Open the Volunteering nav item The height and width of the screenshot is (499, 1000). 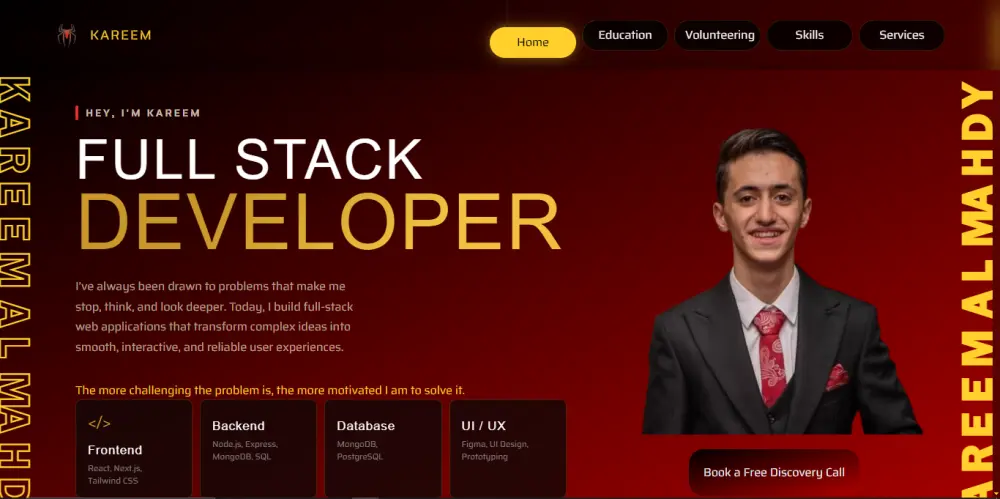719,35
